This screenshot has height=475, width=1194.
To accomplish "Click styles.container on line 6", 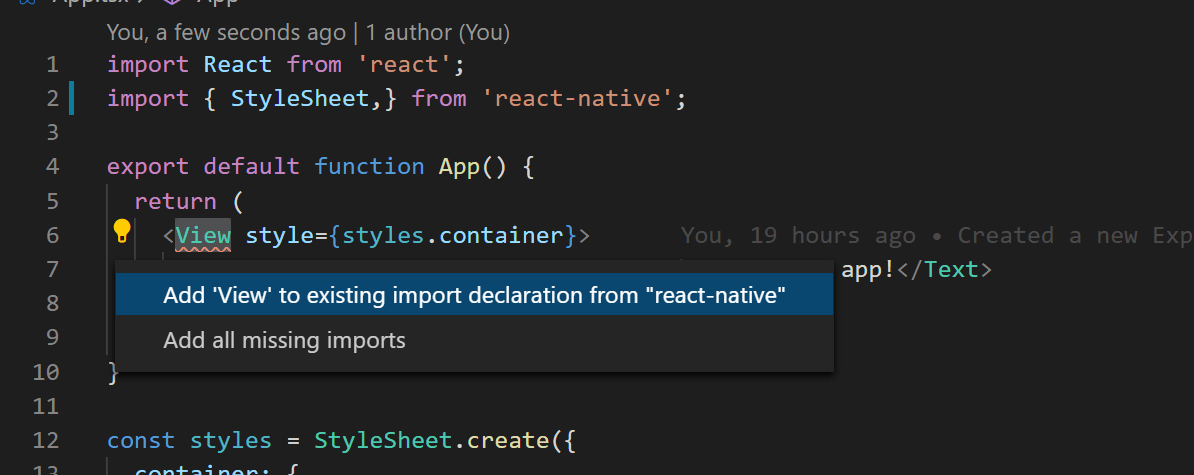I will click(x=452, y=235).
